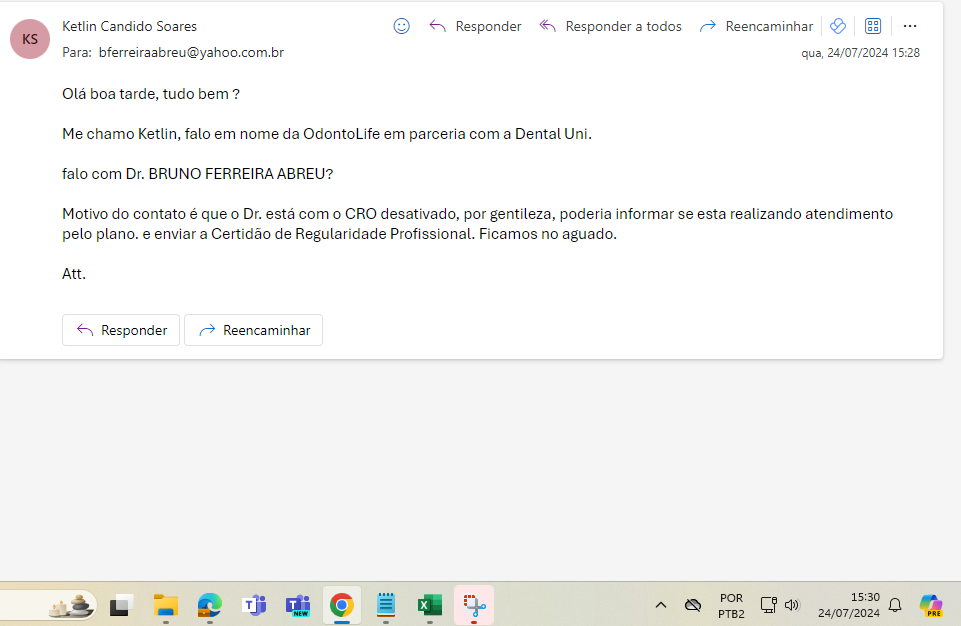Click the zen stones search highlight icon
Image resolution: width=961 pixels, height=626 pixels.
pyautogui.click(x=72, y=606)
